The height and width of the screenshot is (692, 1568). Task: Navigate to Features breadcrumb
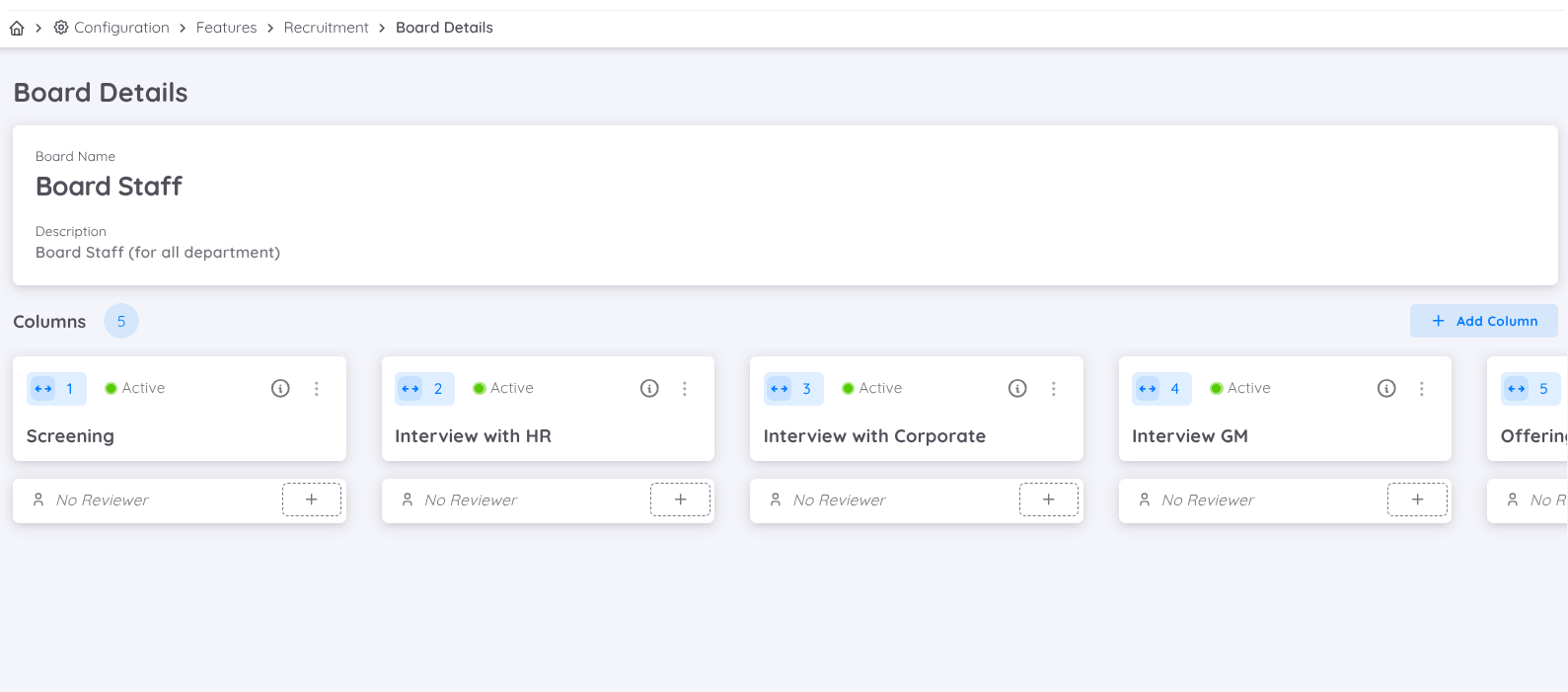pos(226,28)
